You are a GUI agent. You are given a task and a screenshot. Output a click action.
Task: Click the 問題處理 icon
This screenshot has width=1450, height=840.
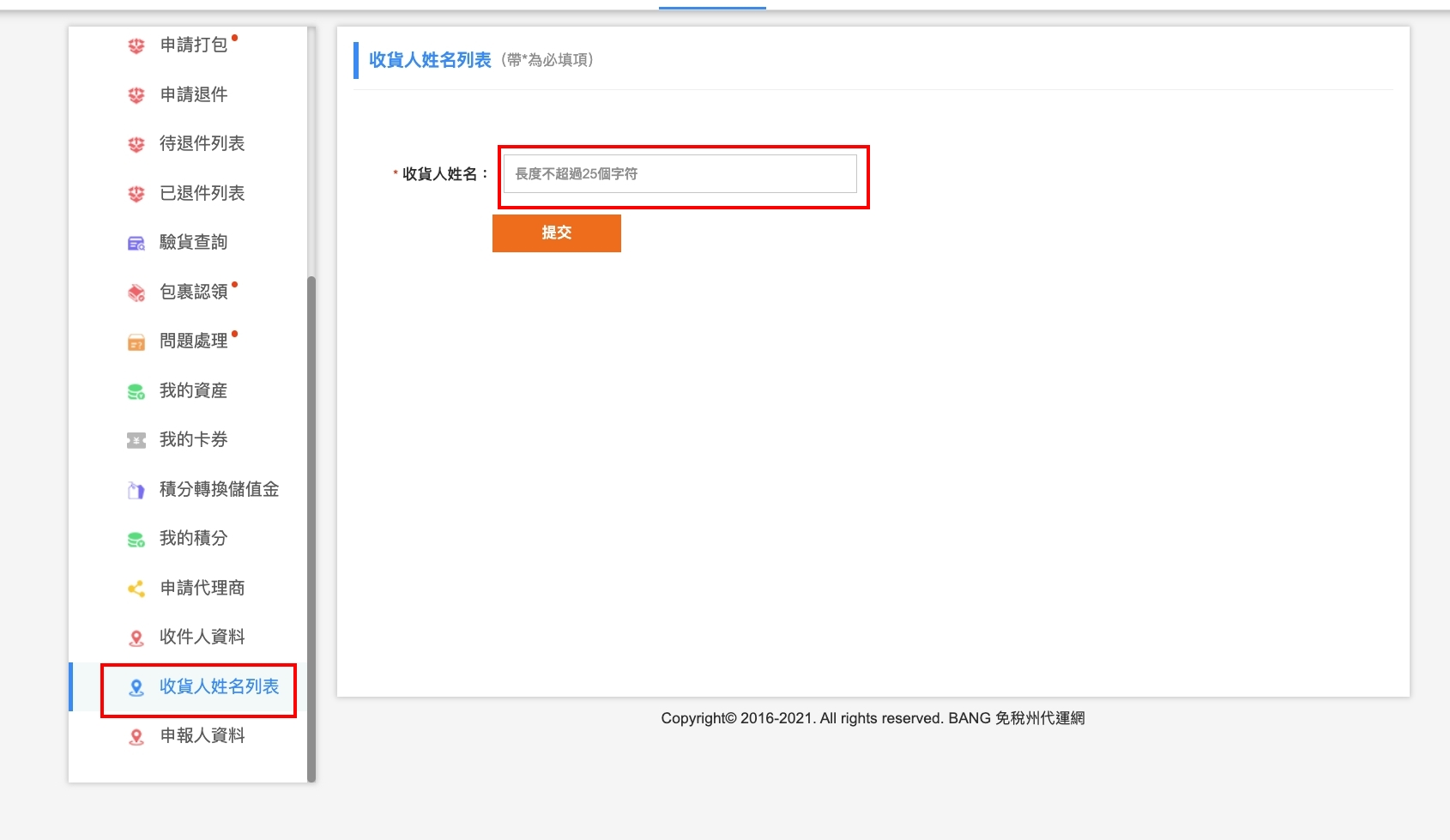click(x=136, y=342)
